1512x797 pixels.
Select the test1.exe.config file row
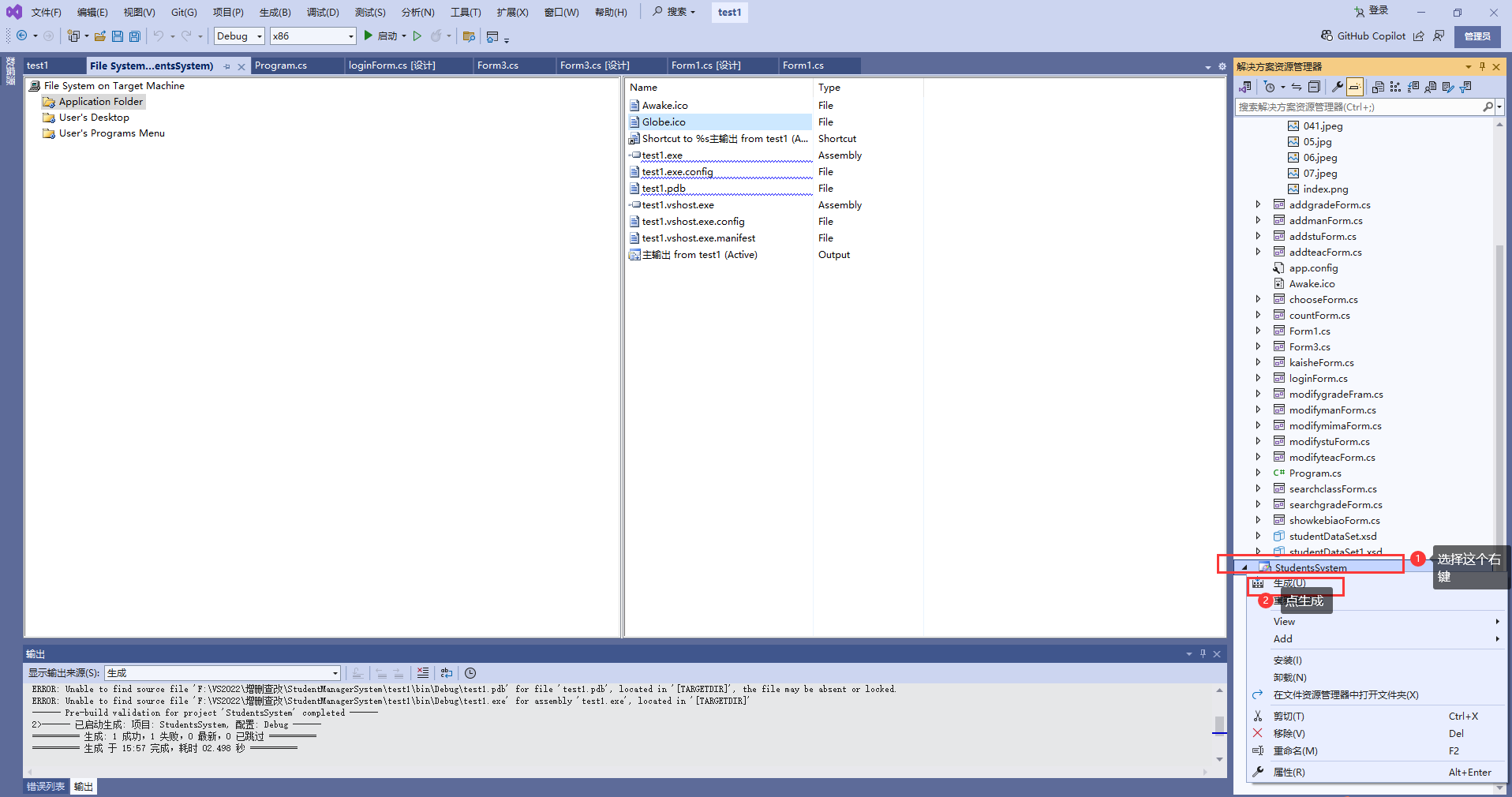(x=720, y=171)
